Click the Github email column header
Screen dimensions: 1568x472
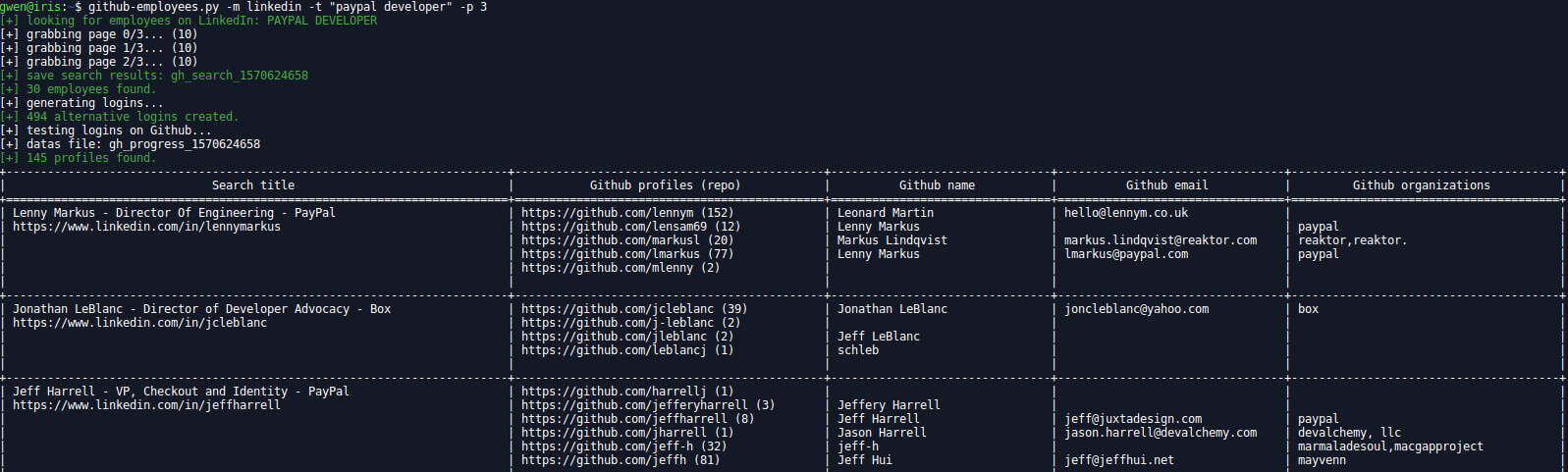(x=1166, y=185)
